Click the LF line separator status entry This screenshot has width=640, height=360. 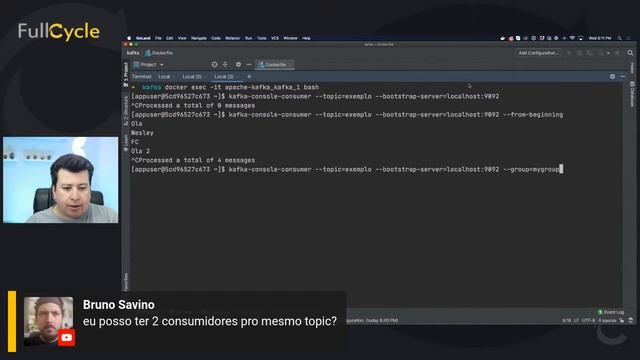[x=576, y=320]
